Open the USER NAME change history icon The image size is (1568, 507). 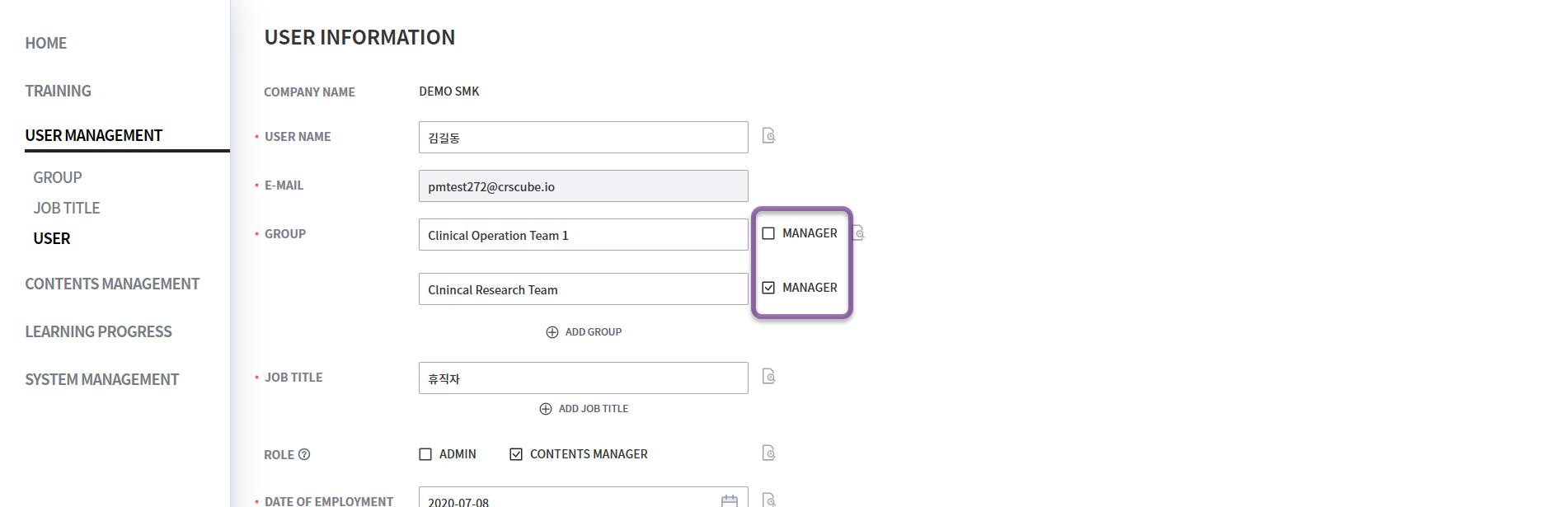tap(768, 136)
